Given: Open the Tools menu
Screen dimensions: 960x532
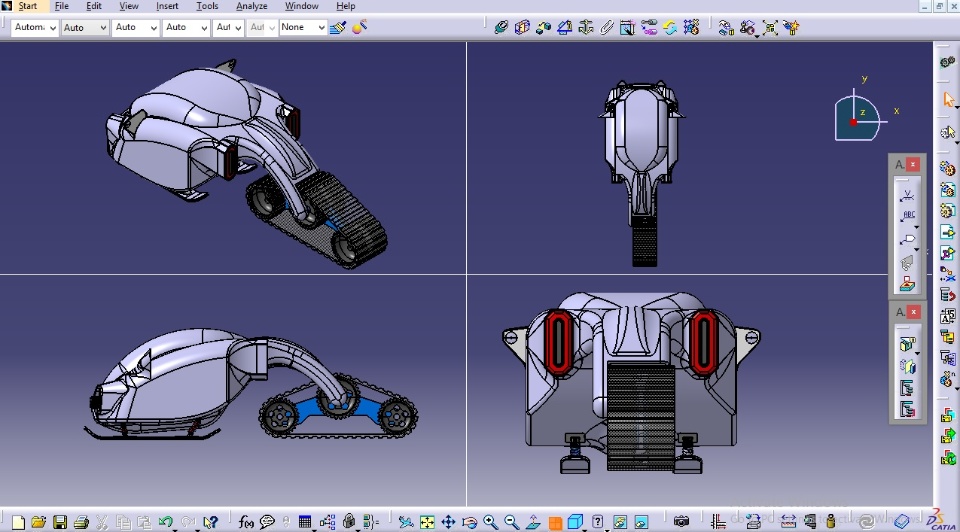Looking at the screenshot, I should click(207, 6).
